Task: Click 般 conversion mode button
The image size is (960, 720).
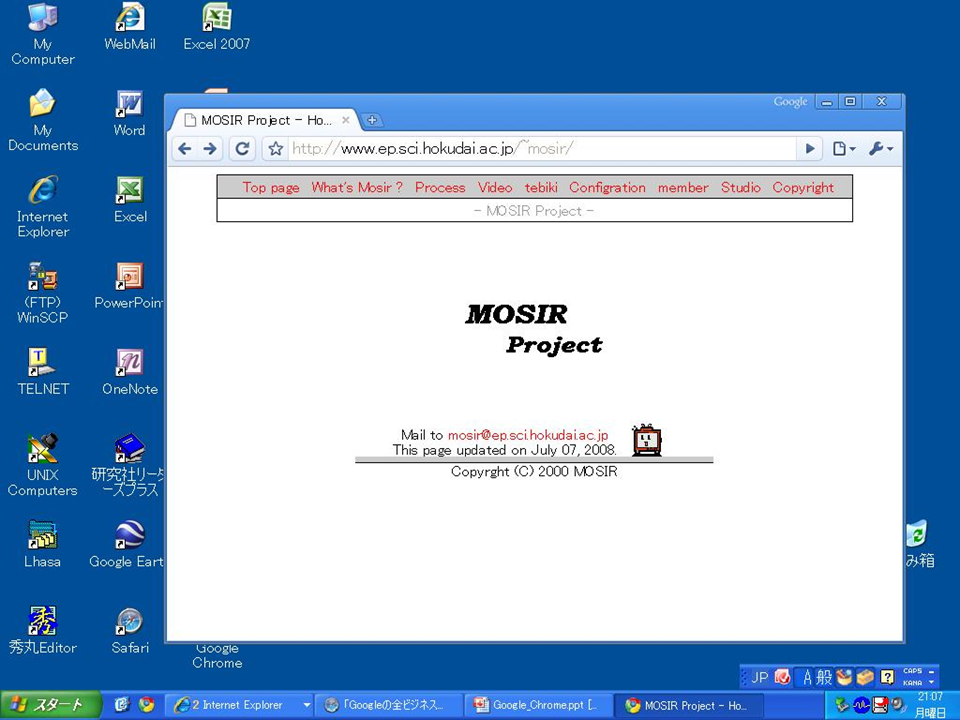Action: (824, 677)
